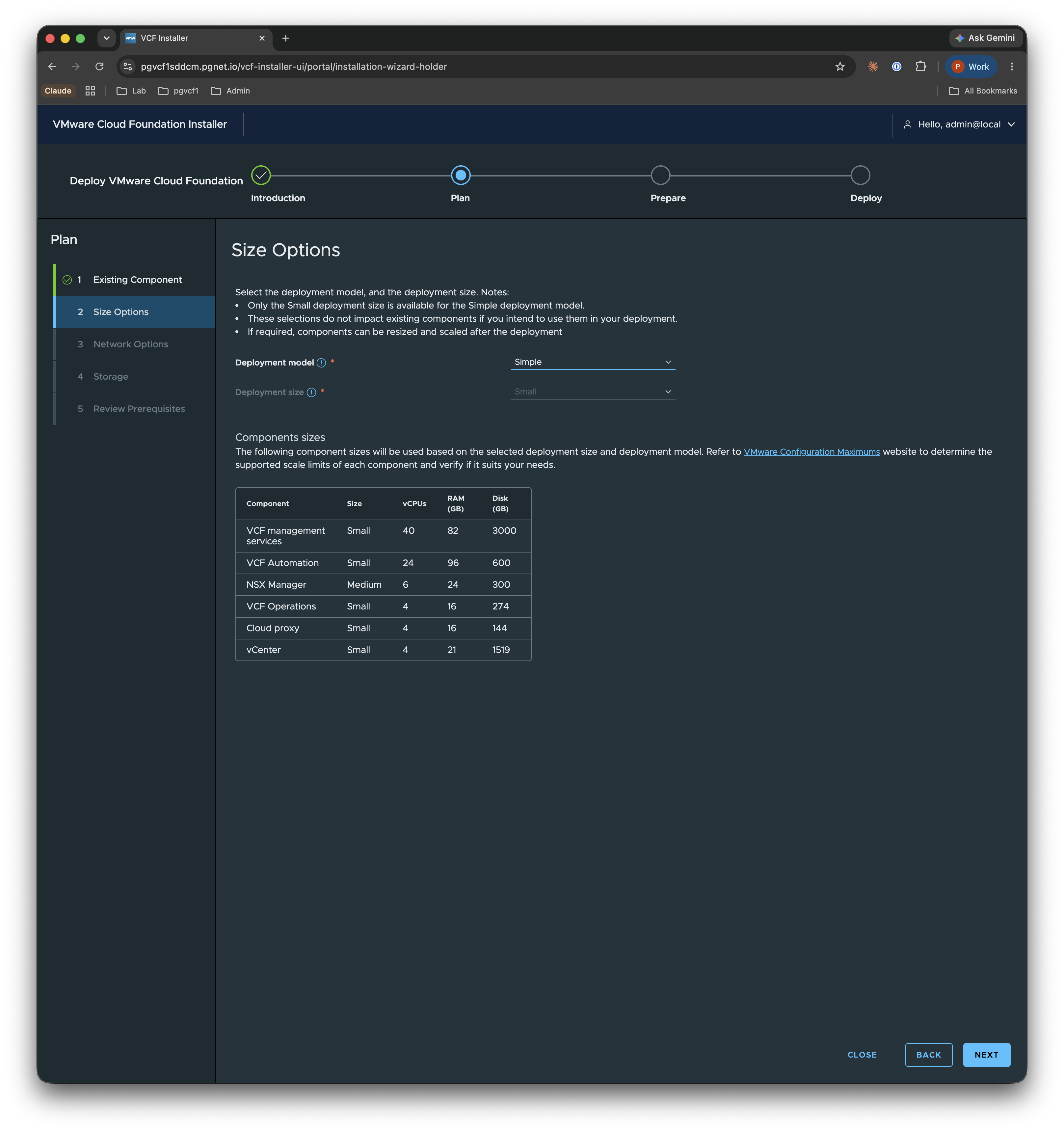Open the Admin bookmarks folder

[230, 91]
